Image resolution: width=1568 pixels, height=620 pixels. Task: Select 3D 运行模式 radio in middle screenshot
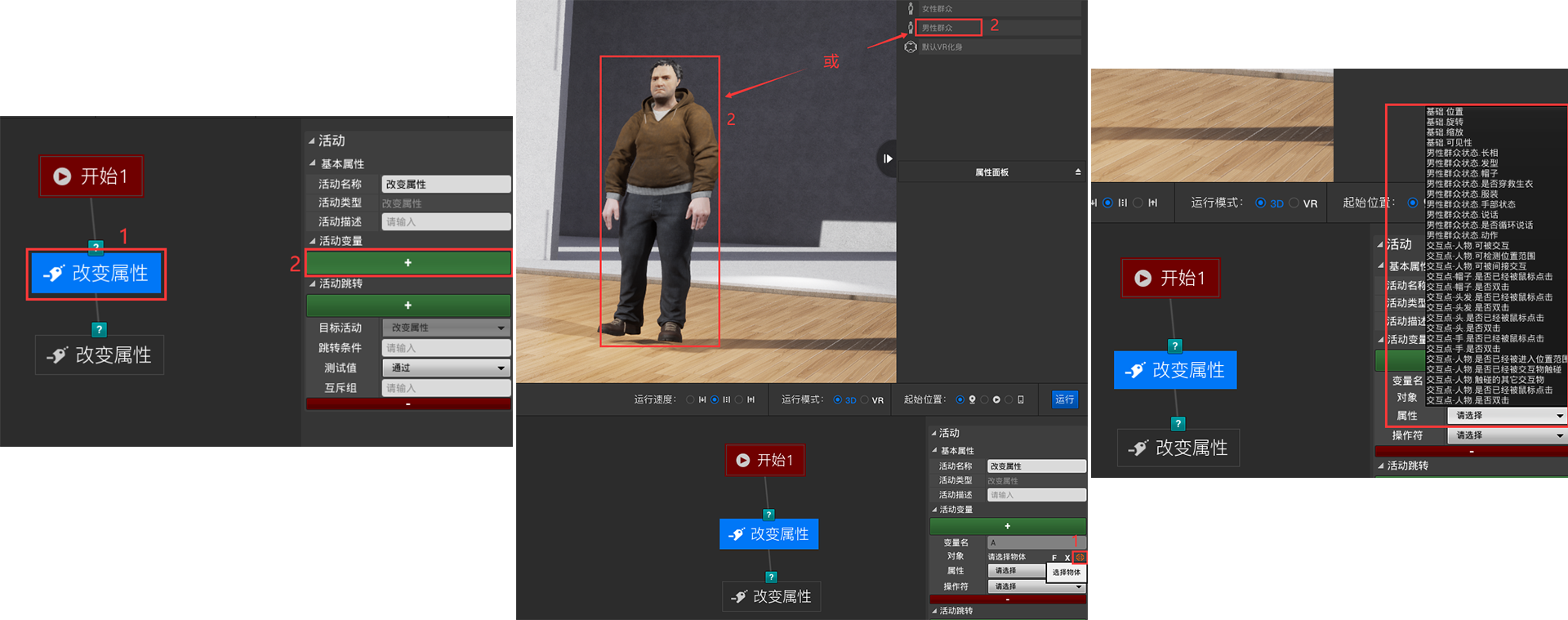pyautogui.click(x=837, y=399)
